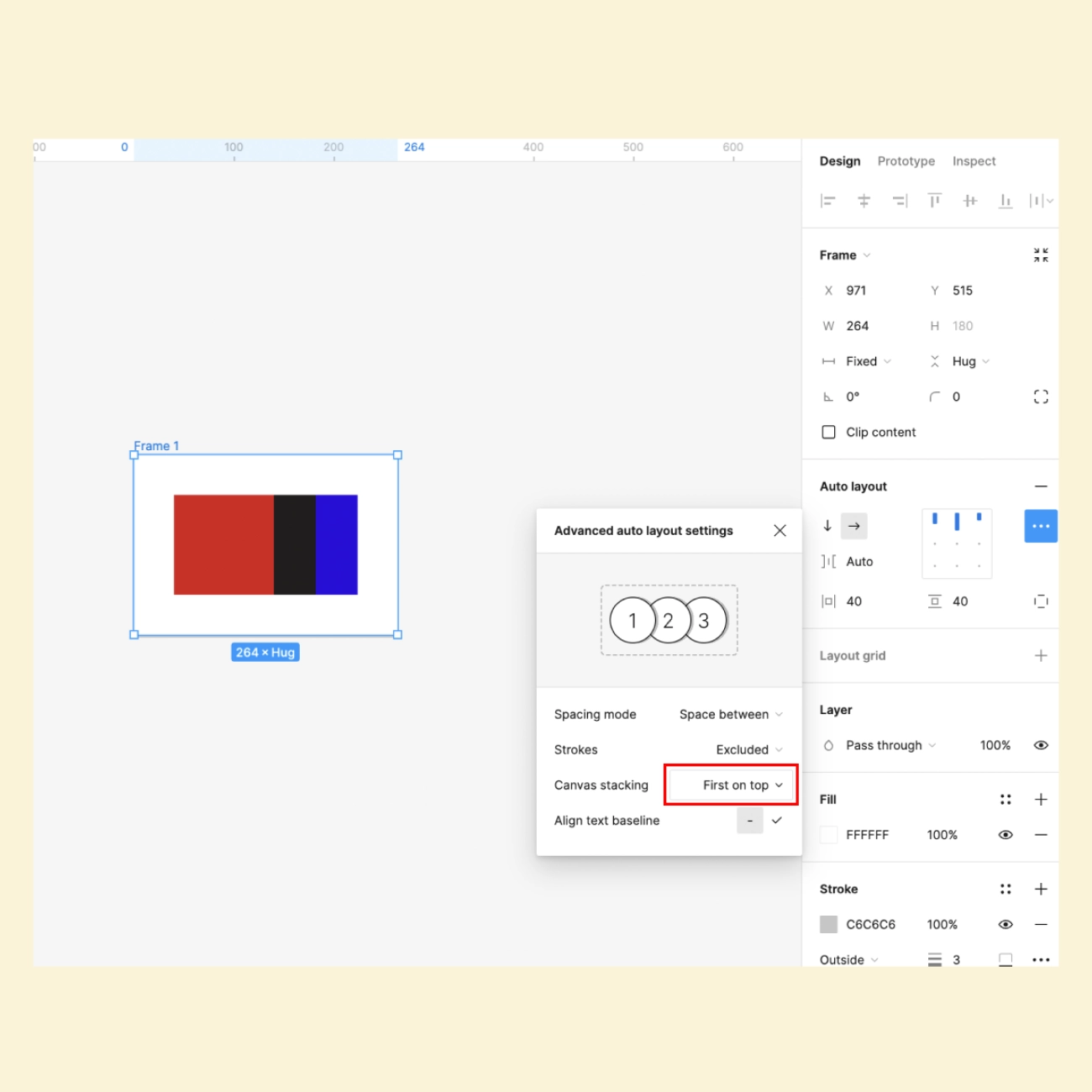The height and width of the screenshot is (1092, 1092).
Task: Switch to Inspect tab
Action: (x=974, y=161)
